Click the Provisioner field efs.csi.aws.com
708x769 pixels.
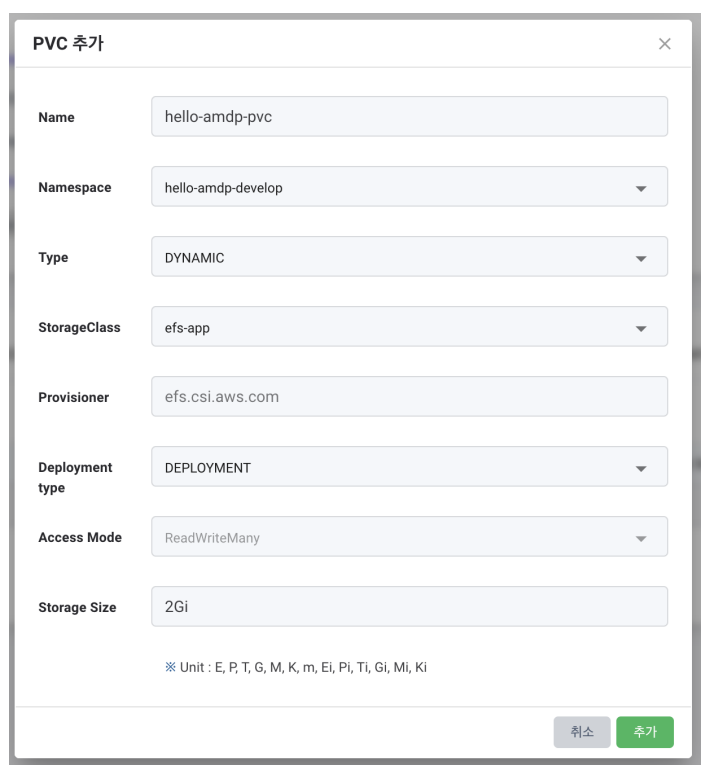[409, 397]
